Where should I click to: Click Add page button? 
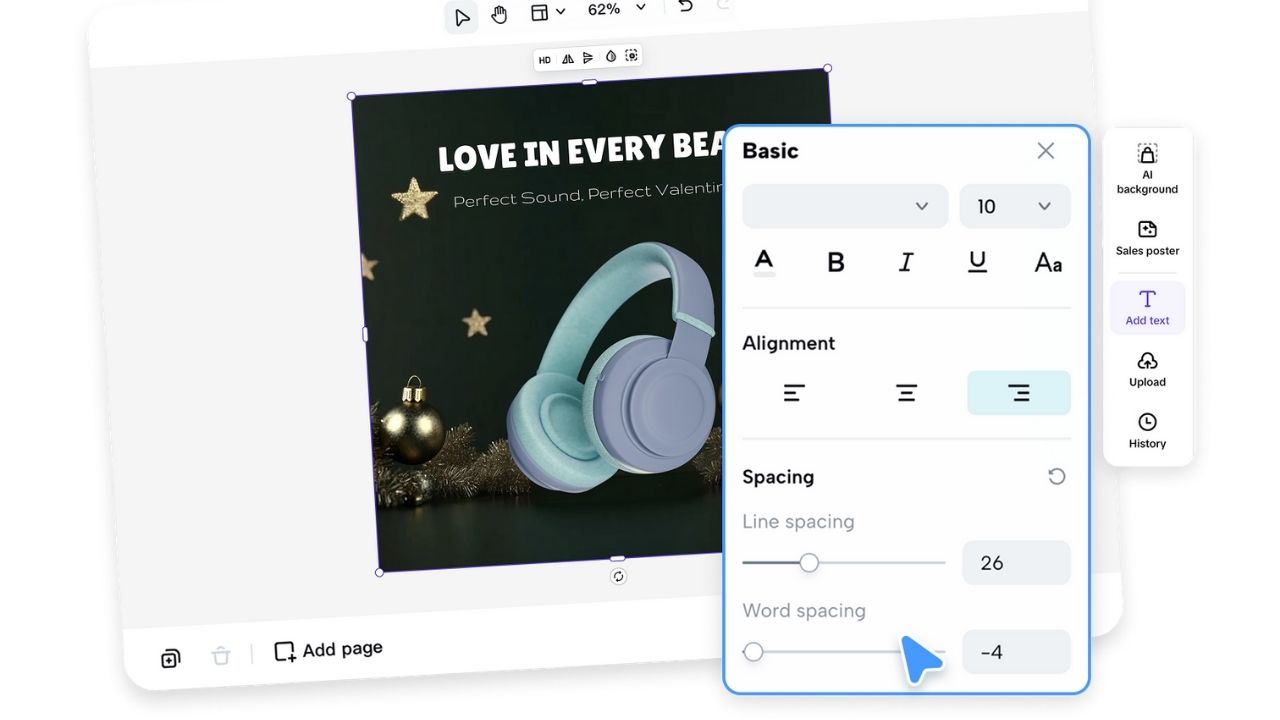(x=328, y=651)
